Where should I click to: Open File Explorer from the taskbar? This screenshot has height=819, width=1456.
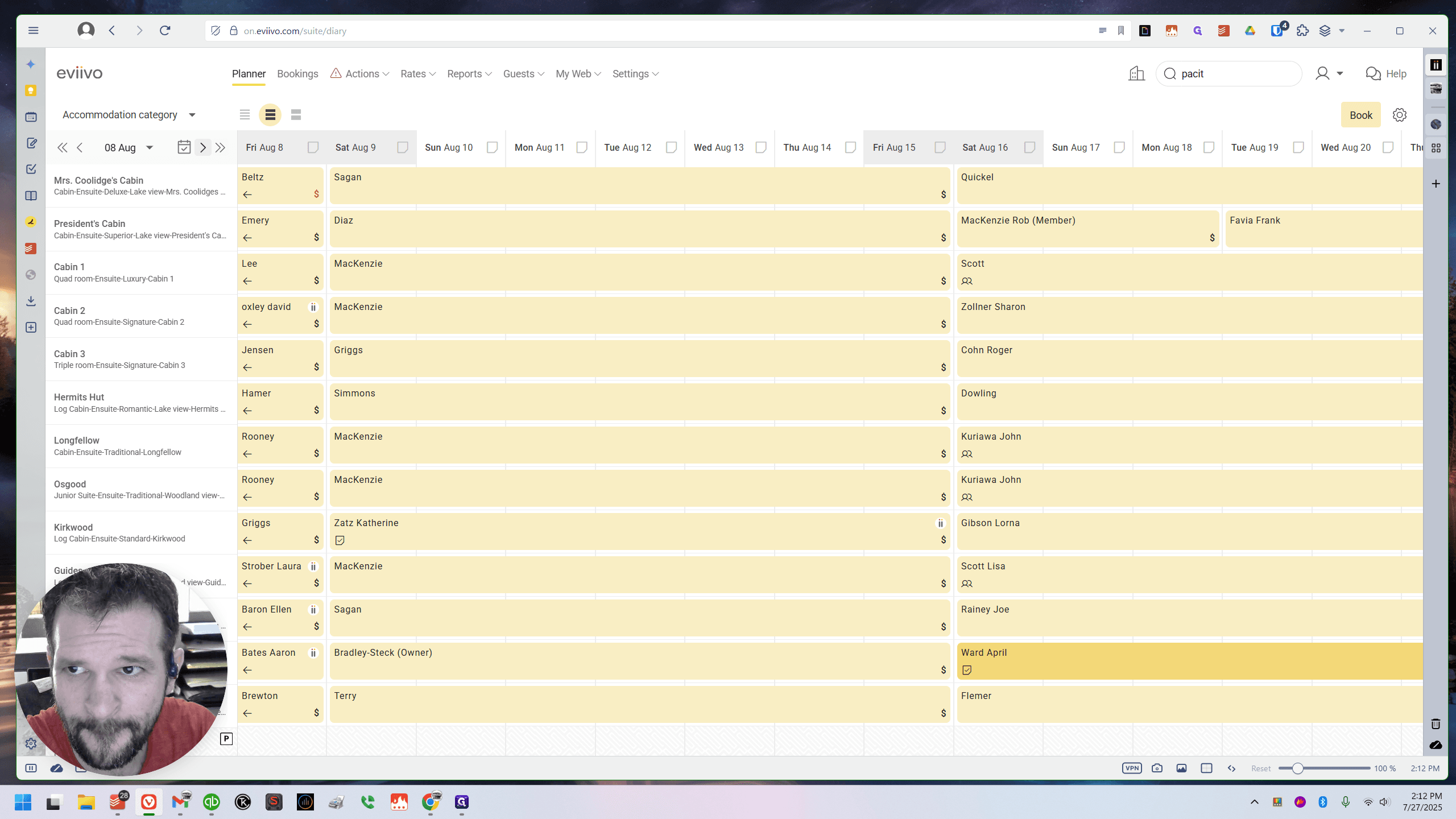(x=86, y=802)
